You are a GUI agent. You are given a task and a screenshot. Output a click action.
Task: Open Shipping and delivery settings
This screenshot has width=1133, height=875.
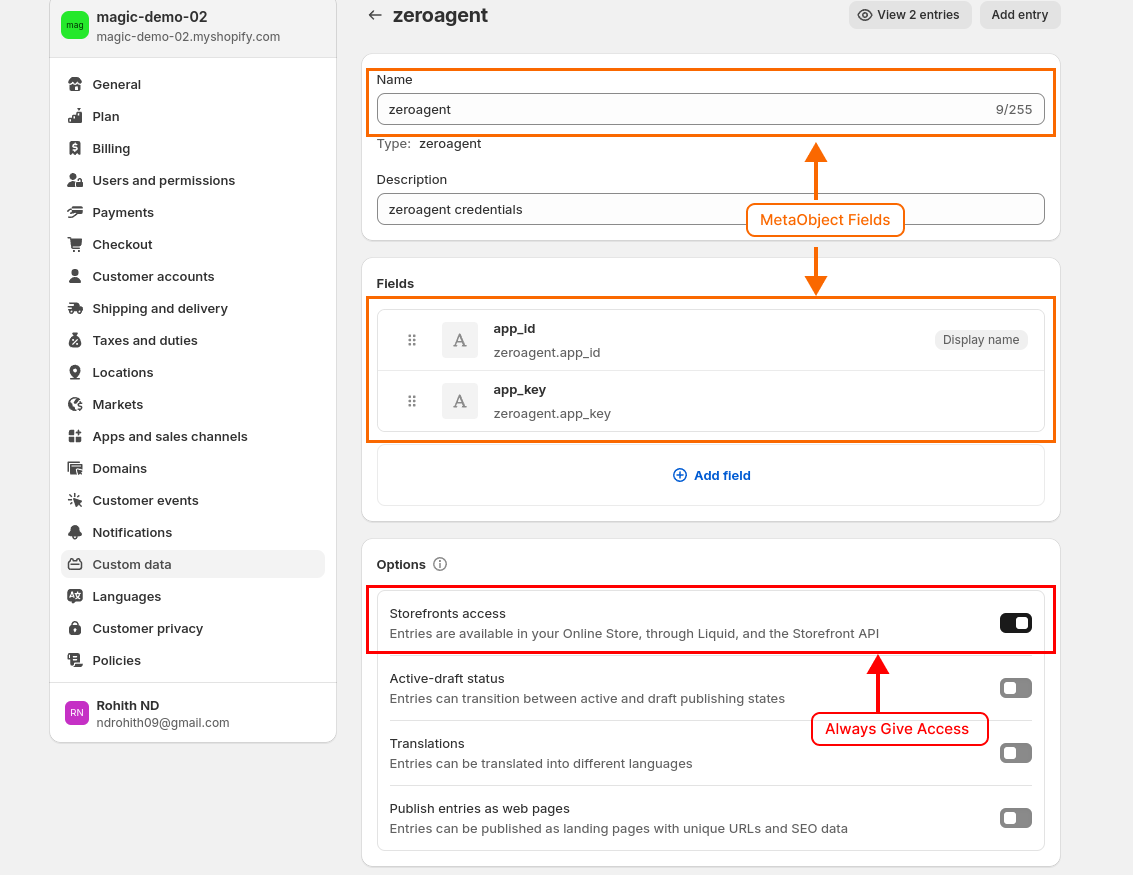point(193,309)
